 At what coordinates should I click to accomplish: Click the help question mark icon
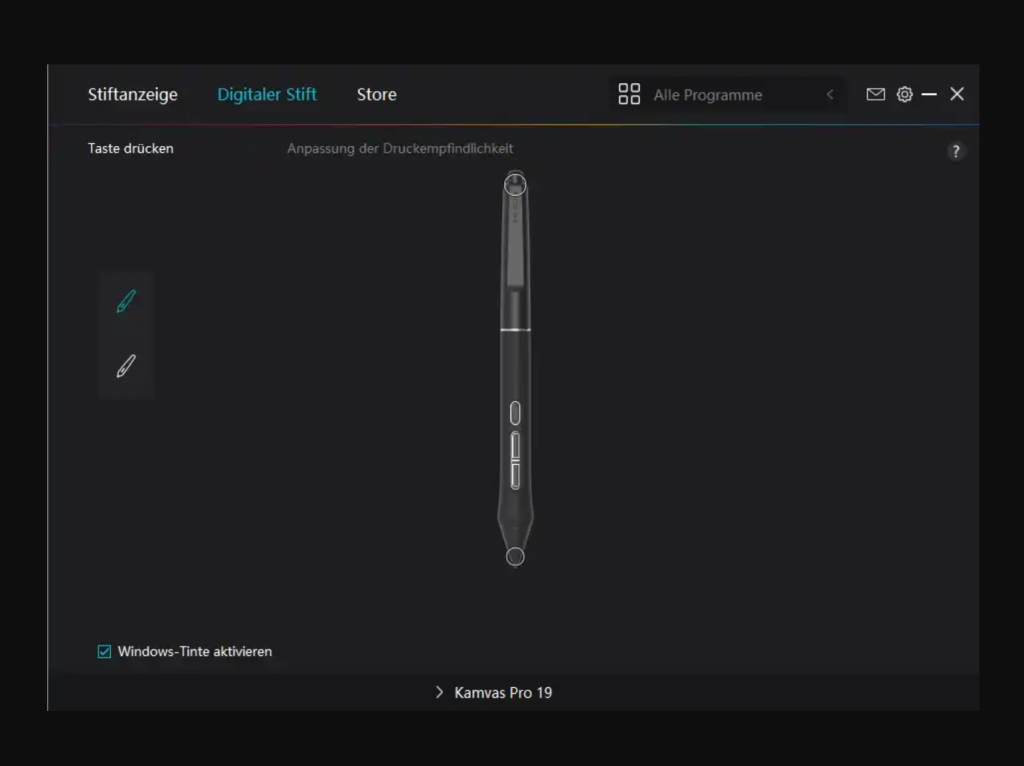pyautogui.click(x=956, y=151)
